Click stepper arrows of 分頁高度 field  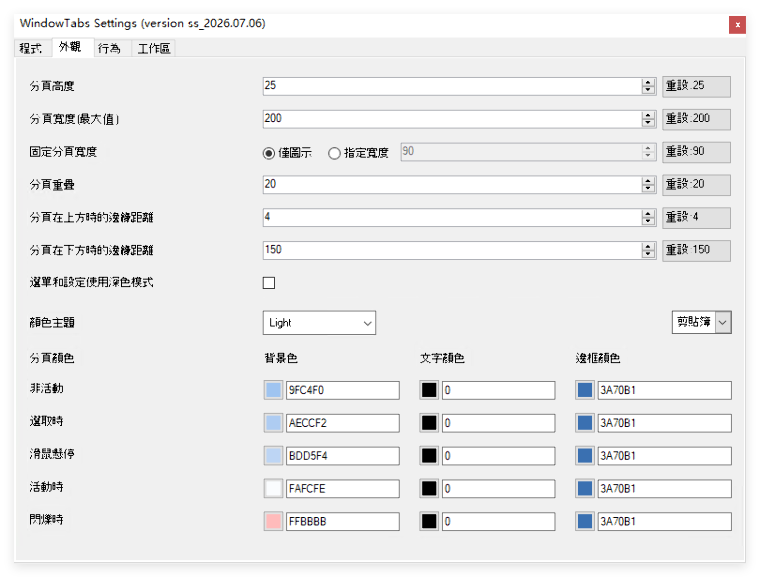coord(648,86)
